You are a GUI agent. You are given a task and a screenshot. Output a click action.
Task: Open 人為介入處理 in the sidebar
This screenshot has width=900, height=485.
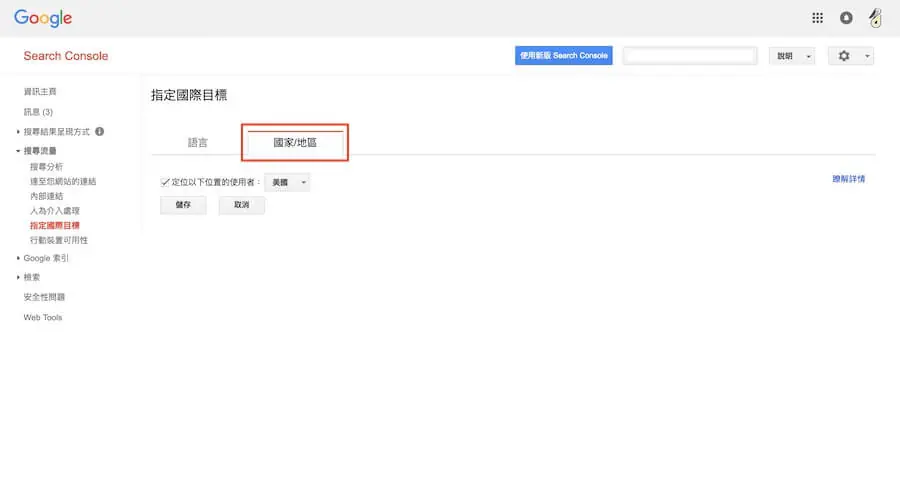click(55, 211)
